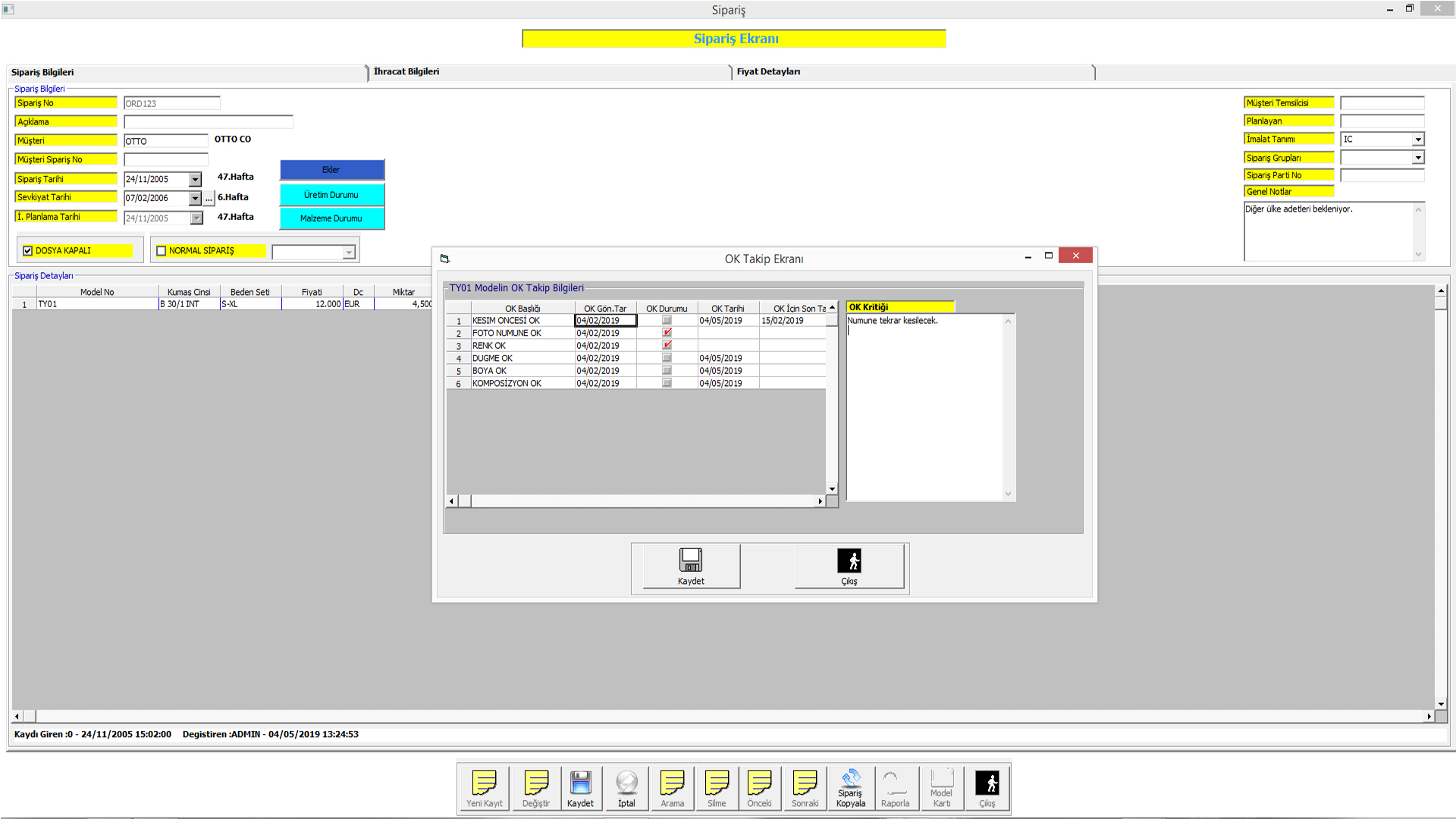Click into the Açıklama input field
This screenshot has height=819, width=1456.
[x=208, y=122]
